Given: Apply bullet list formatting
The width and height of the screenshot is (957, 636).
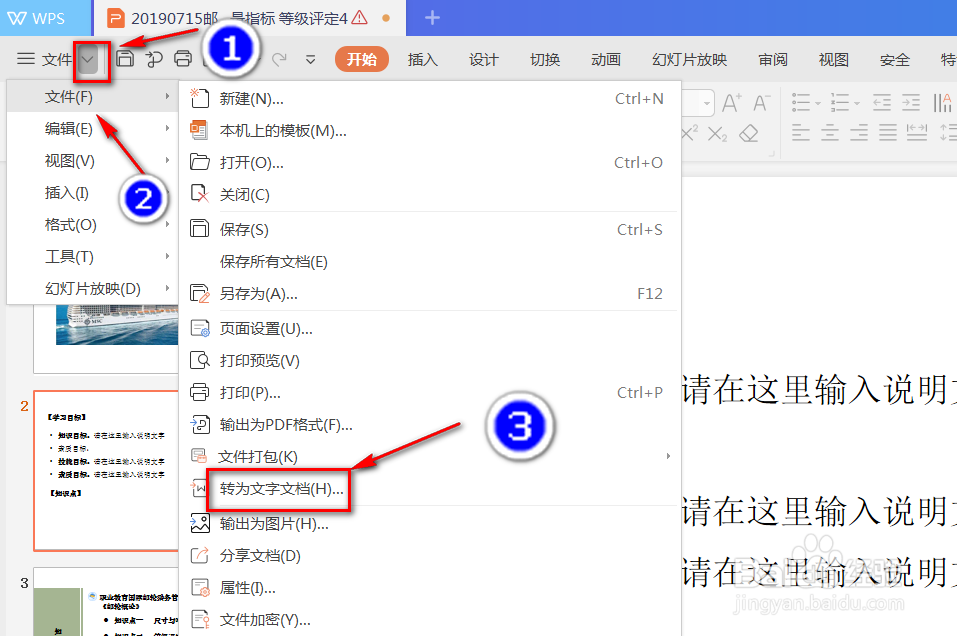Looking at the screenshot, I should (800, 102).
